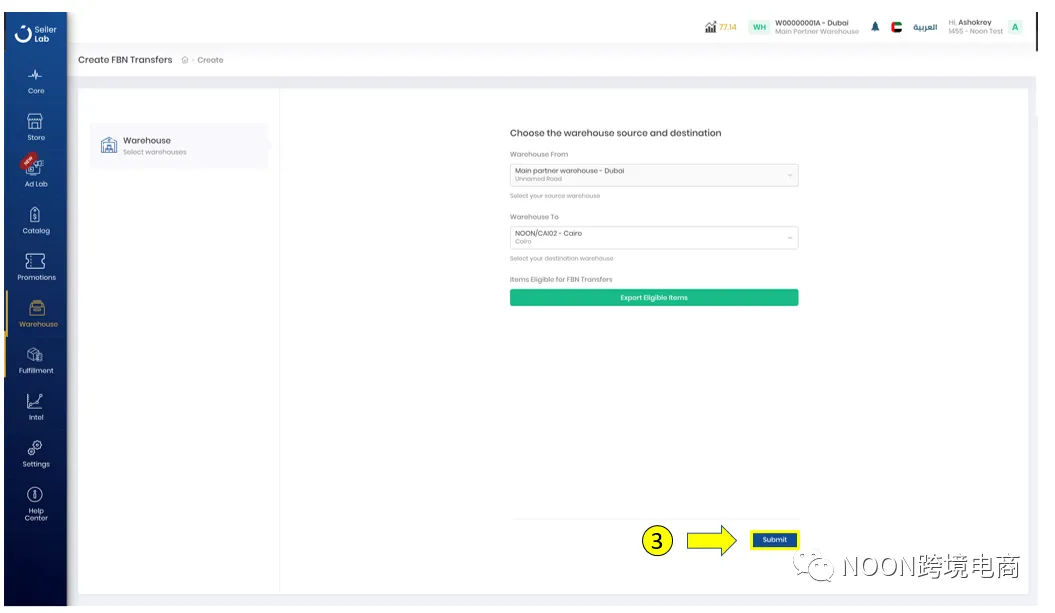Viewport: 1055px width, 613px height.
Task: Open Catalog from the sidebar
Action: pyautogui.click(x=36, y=219)
